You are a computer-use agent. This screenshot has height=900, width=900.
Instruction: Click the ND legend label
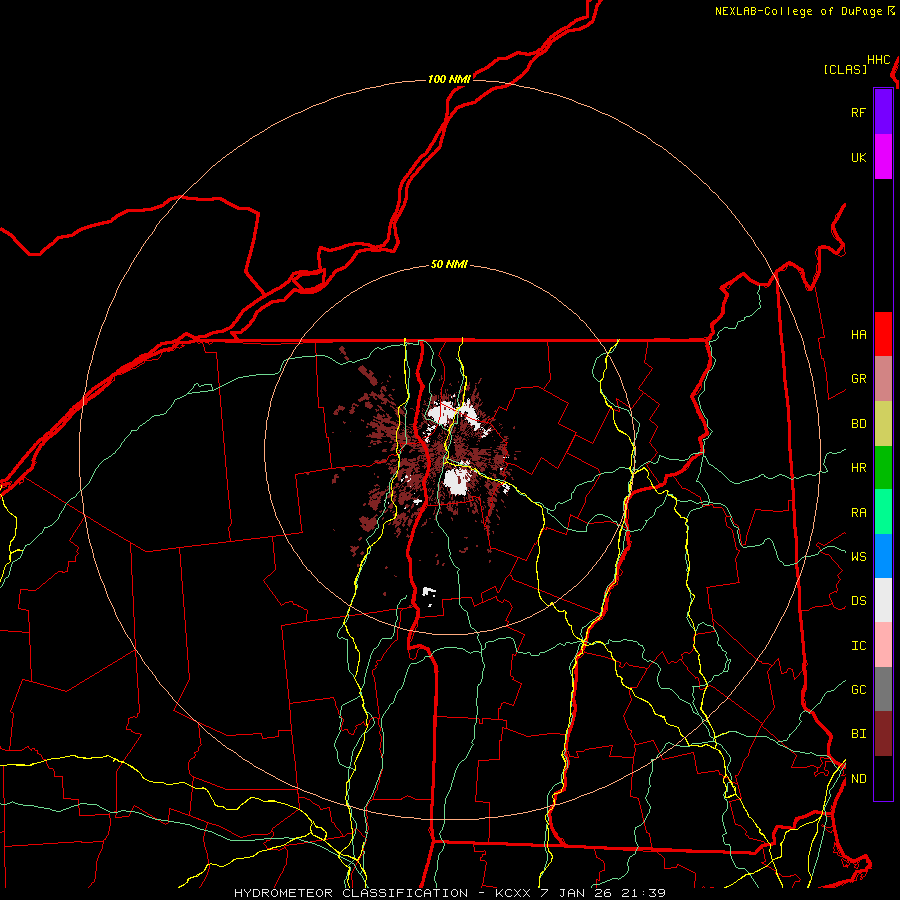858,779
